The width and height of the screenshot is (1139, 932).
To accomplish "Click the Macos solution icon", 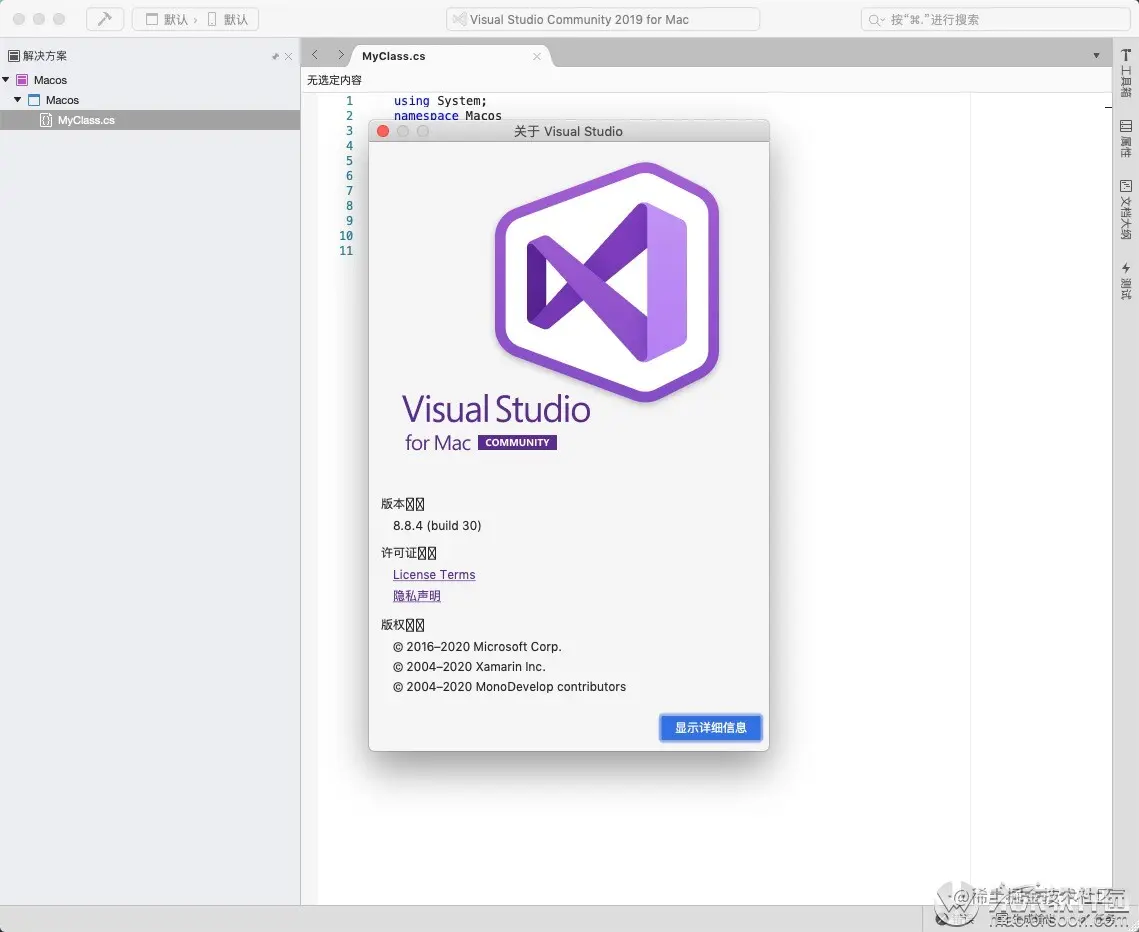I will (x=22, y=80).
